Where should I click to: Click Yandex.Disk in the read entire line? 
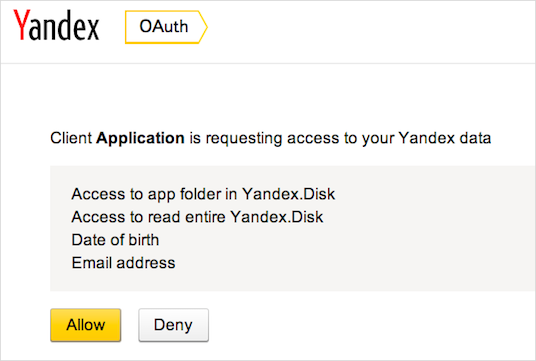[x=277, y=217]
